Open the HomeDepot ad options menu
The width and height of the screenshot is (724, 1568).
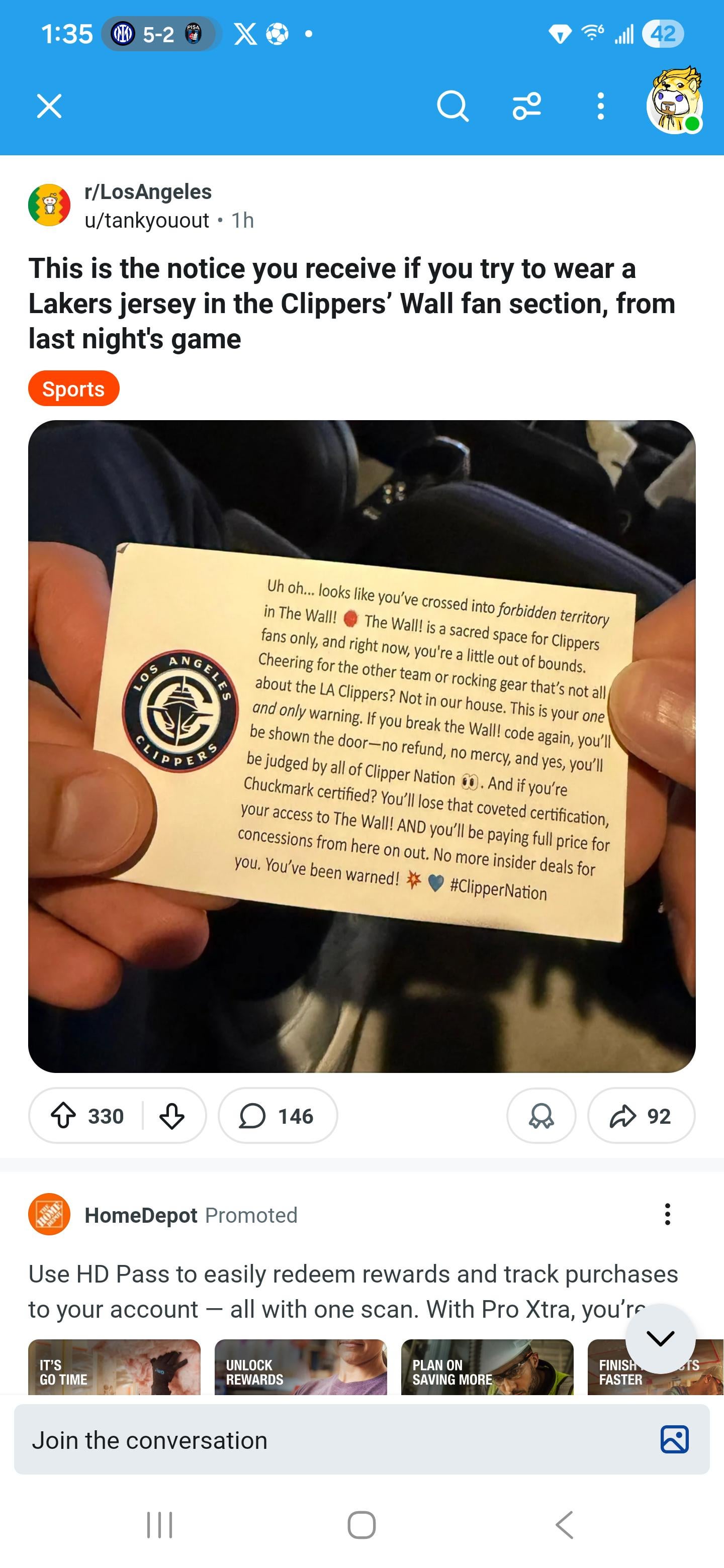(667, 1214)
